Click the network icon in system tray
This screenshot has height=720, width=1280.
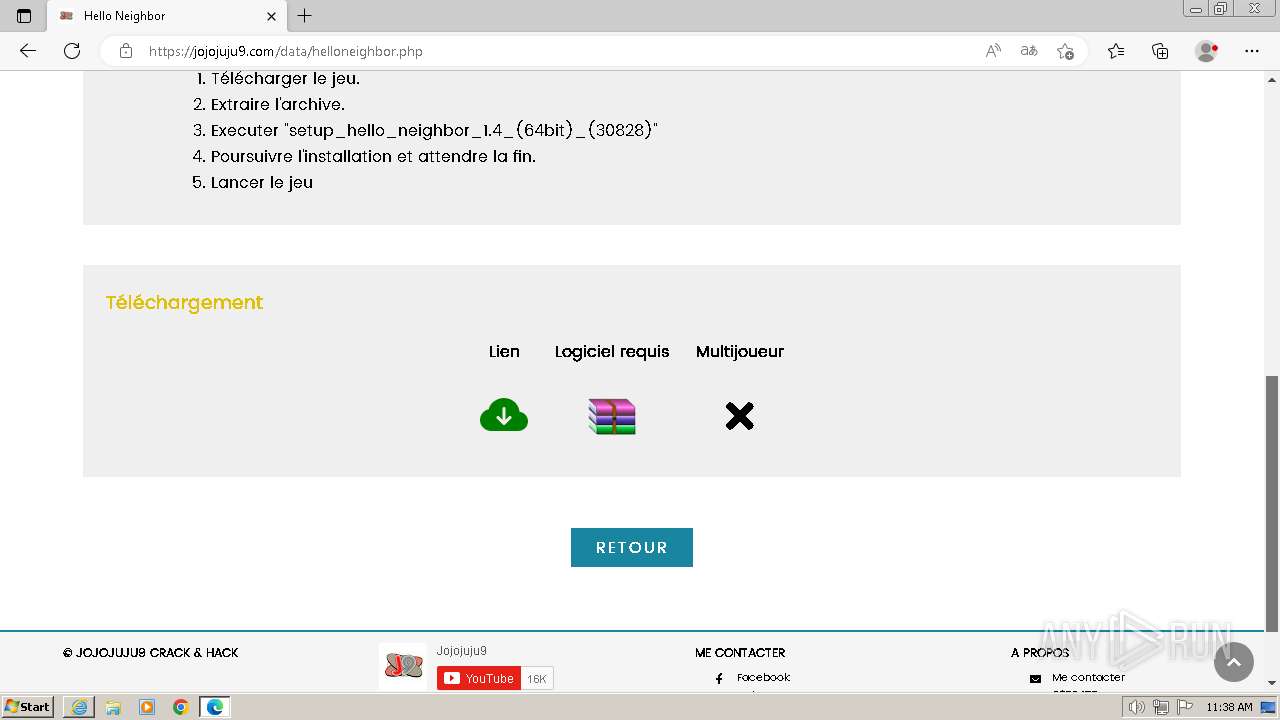[1160, 707]
